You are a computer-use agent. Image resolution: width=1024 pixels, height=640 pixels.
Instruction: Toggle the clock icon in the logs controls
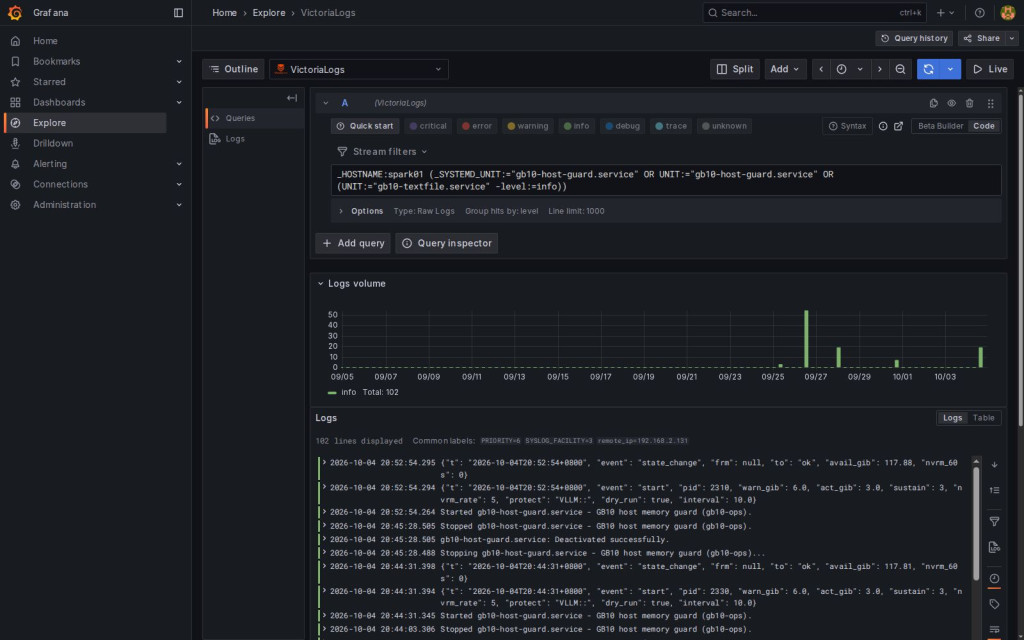point(994,579)
